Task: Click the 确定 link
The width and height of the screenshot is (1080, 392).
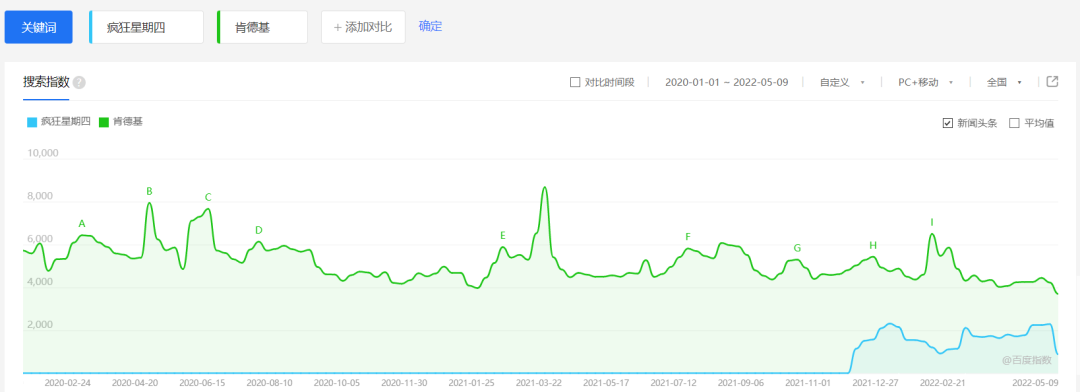Action: 430,27
